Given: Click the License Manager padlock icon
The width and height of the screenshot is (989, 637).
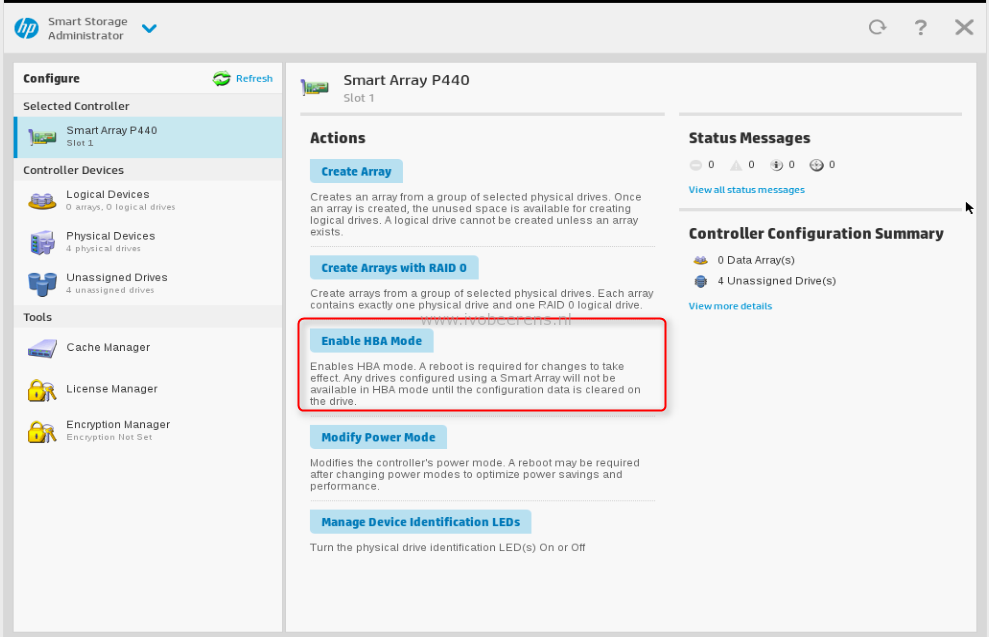Looking at the screenshot, I should [42, 390].
